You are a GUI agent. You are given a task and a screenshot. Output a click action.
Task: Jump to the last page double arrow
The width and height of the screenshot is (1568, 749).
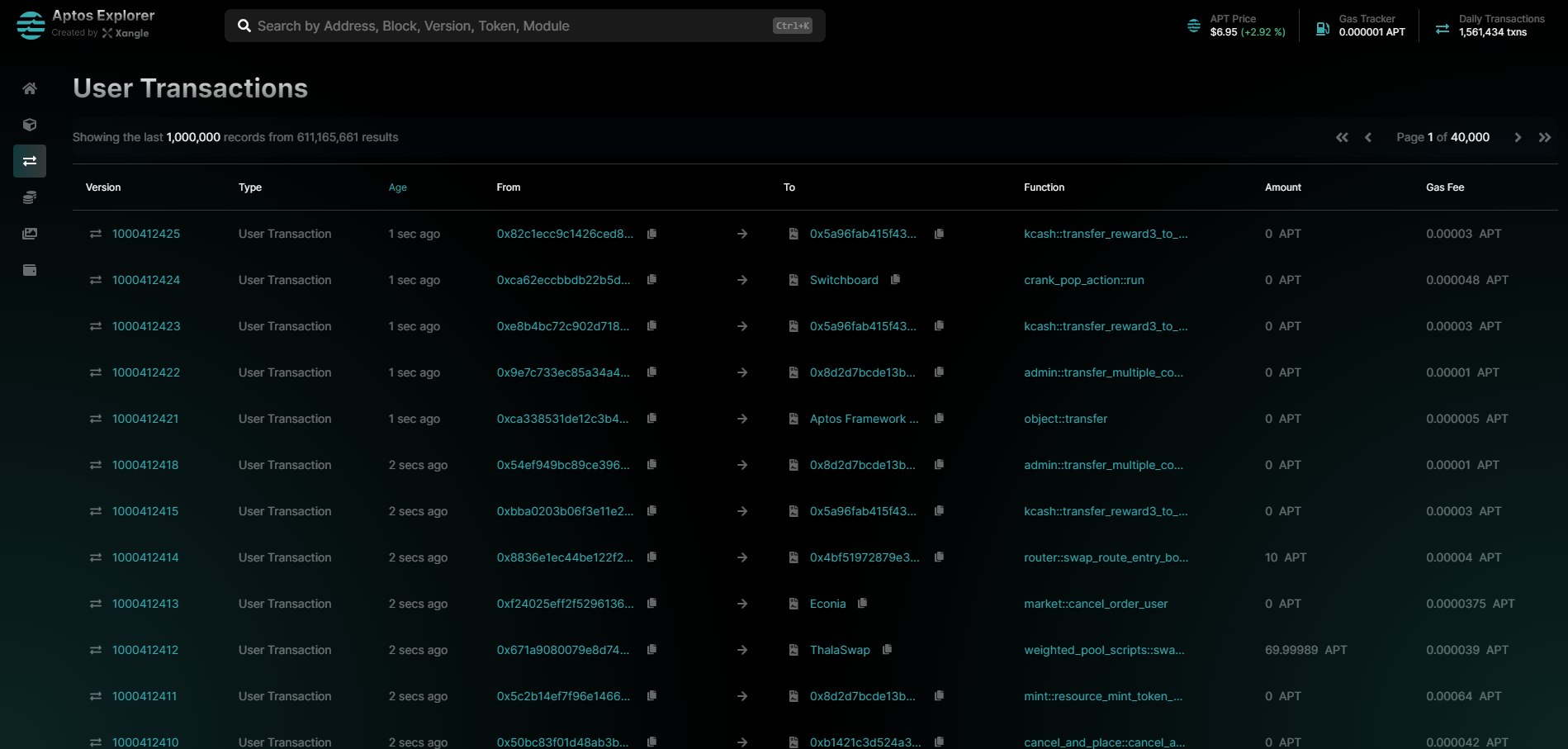[1544, 137]
